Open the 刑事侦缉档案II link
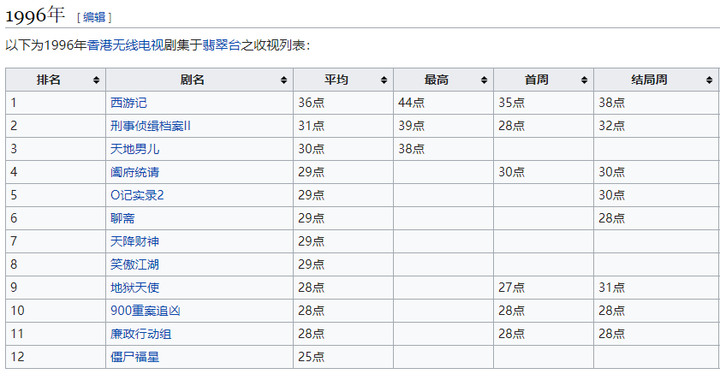 [x=150, y=126]
